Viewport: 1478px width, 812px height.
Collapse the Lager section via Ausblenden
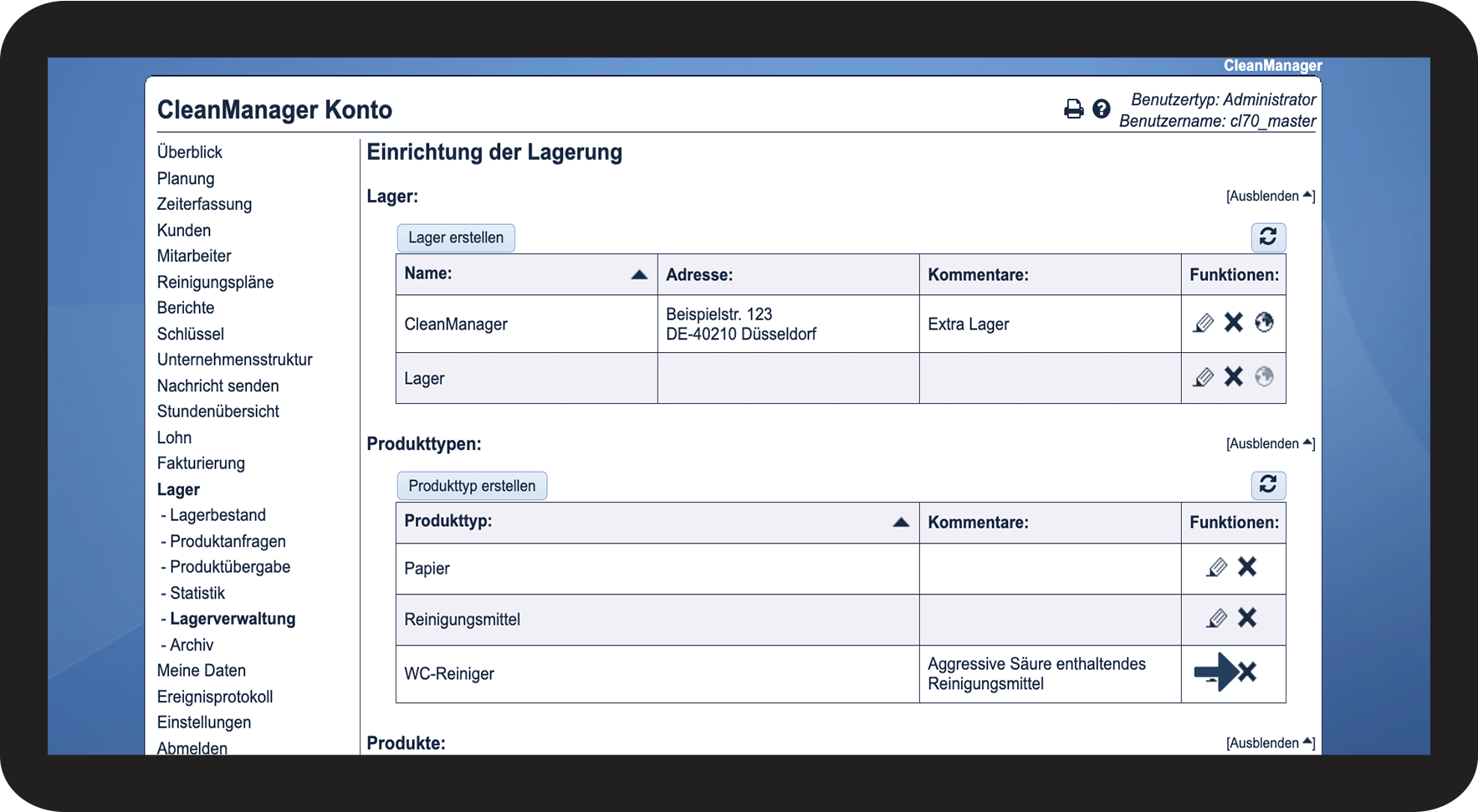pos(1270,197)
